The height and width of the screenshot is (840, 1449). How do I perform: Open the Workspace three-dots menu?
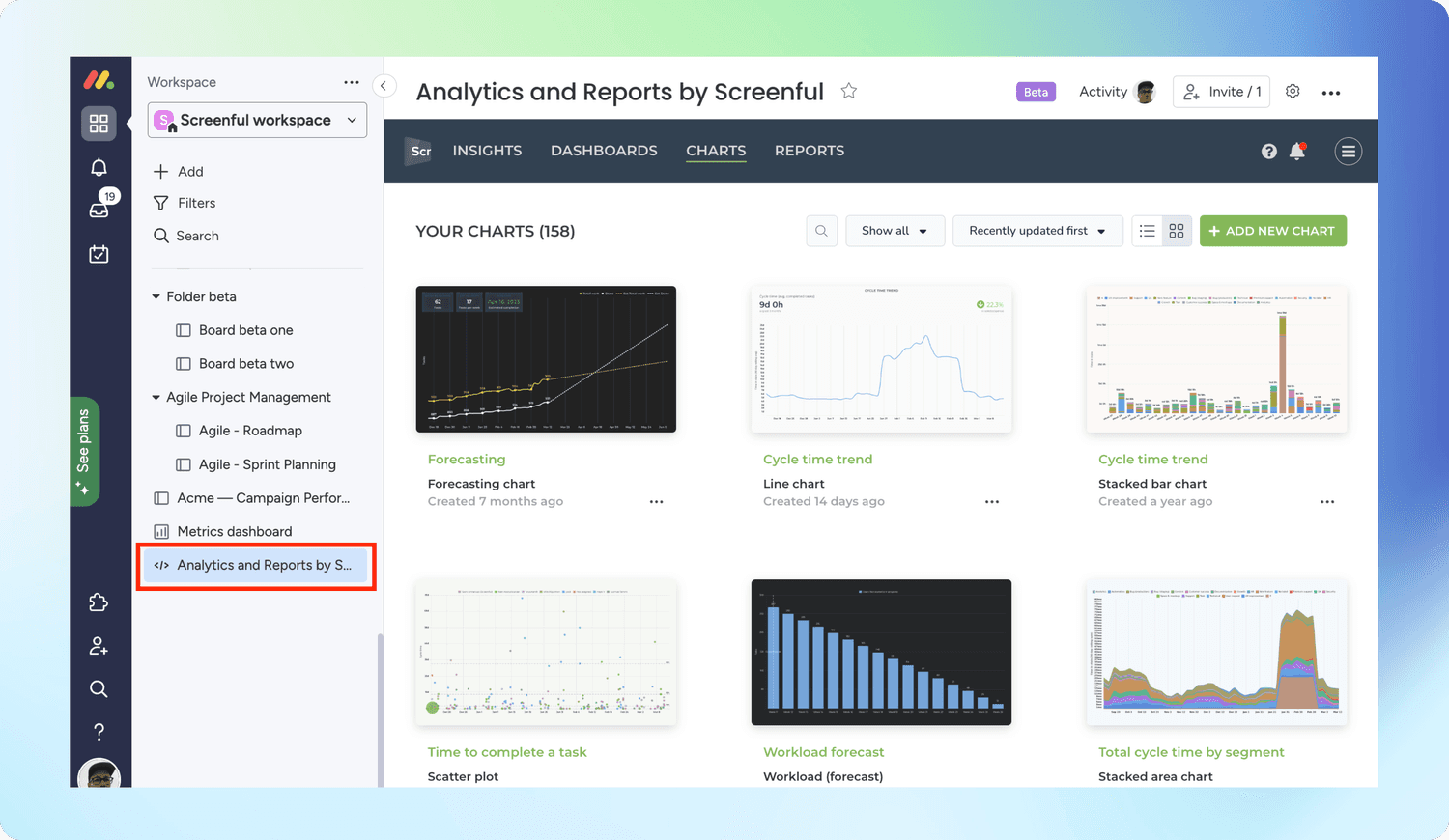[352, 82]
